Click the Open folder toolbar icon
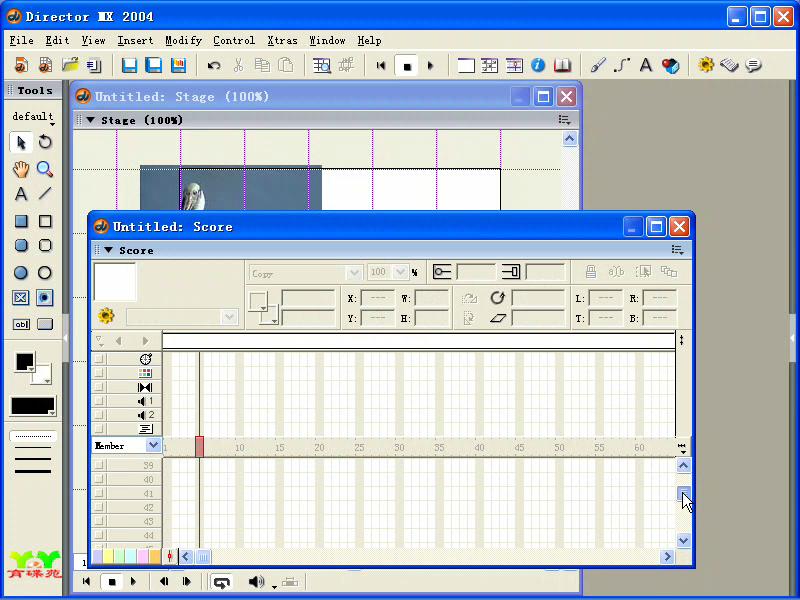Viewport: 800px width, 600px height. (70, 65)
